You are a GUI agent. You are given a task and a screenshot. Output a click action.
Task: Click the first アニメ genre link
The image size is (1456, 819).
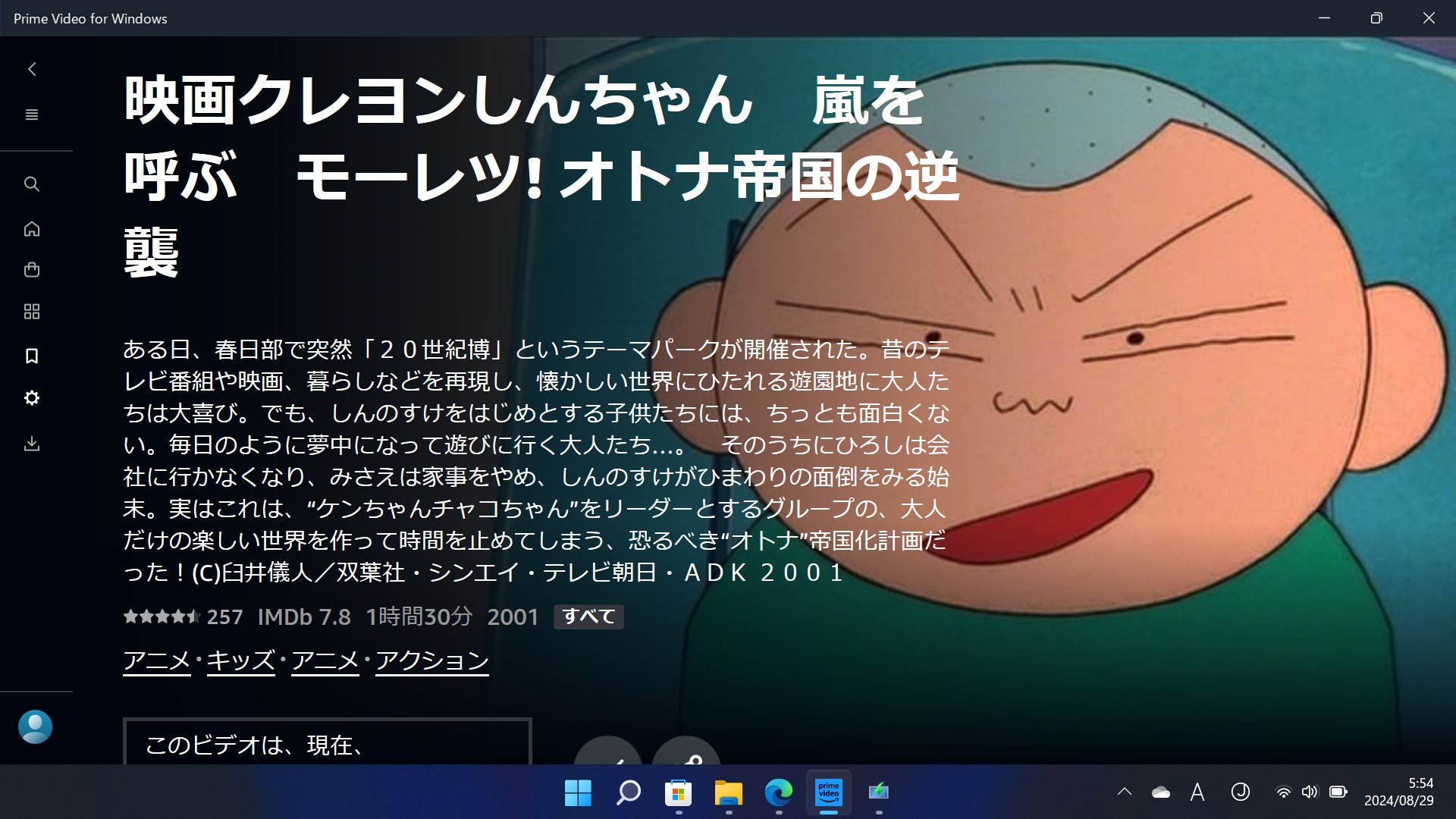(157, 661)
